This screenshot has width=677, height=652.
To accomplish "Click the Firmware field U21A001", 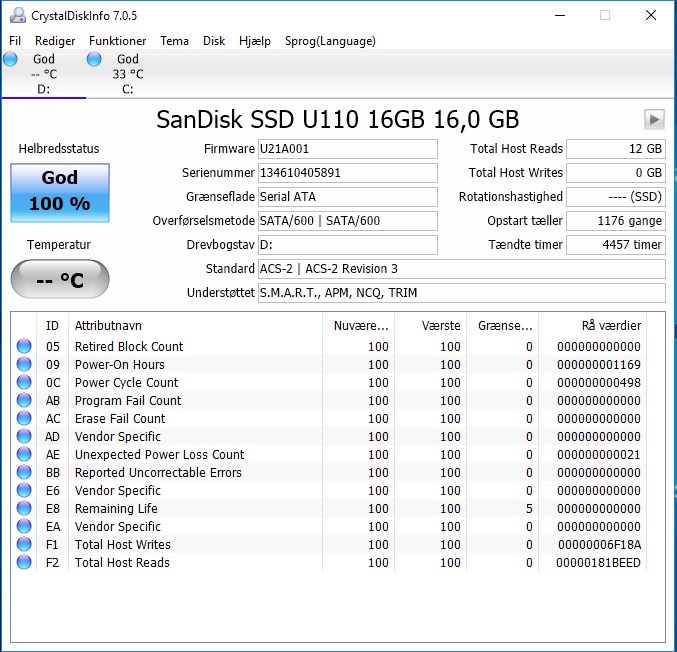I will click(348, 149).
